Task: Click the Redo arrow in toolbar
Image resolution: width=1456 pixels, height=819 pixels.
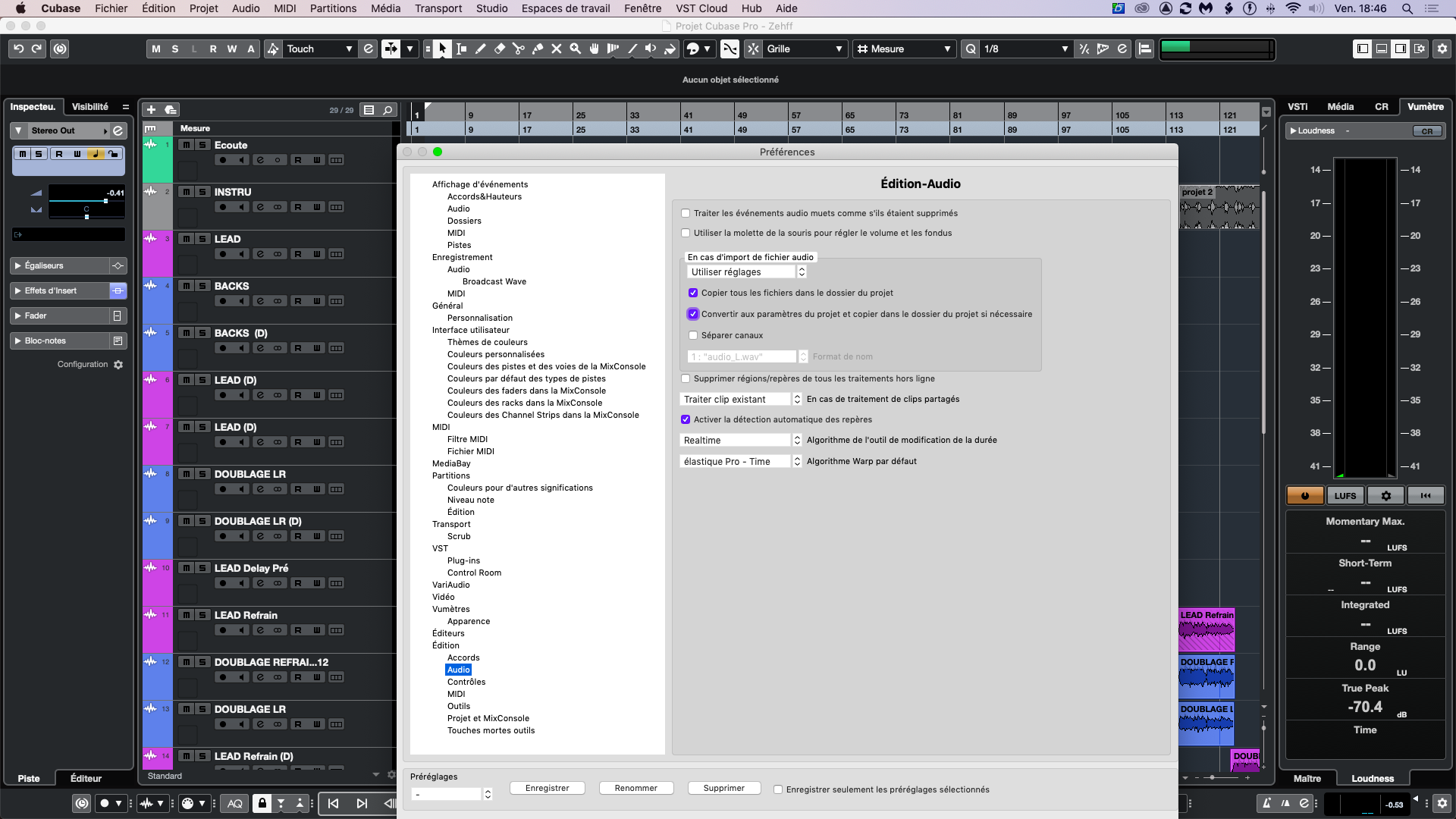Action: (36, 49)
